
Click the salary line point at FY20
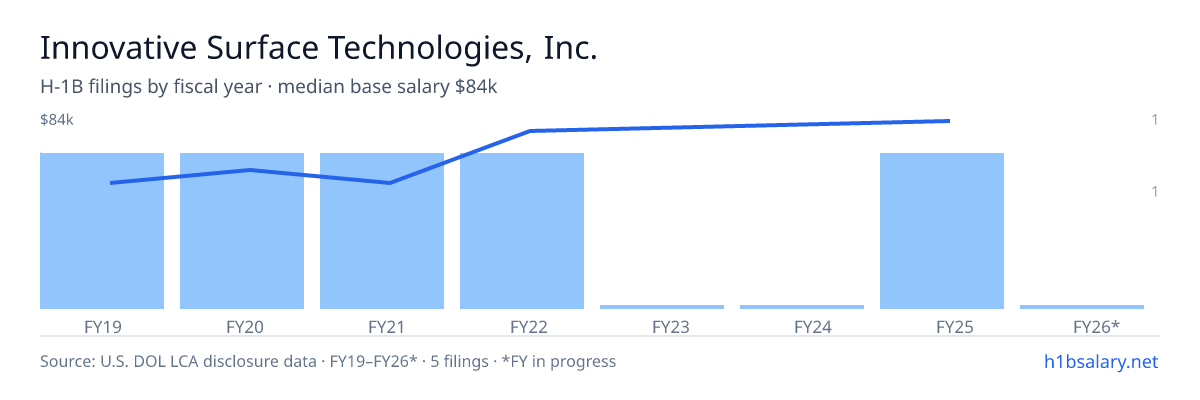pos(250,170)
